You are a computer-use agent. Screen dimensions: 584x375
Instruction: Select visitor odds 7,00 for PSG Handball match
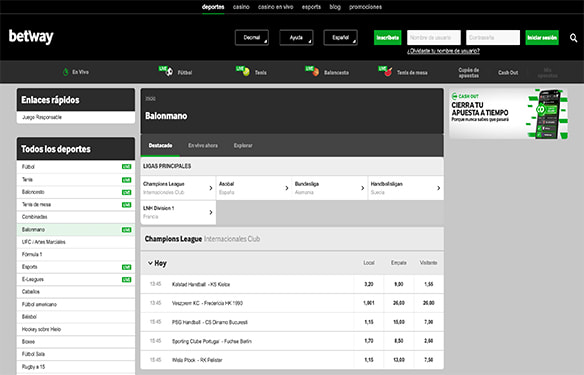(429, 322)
